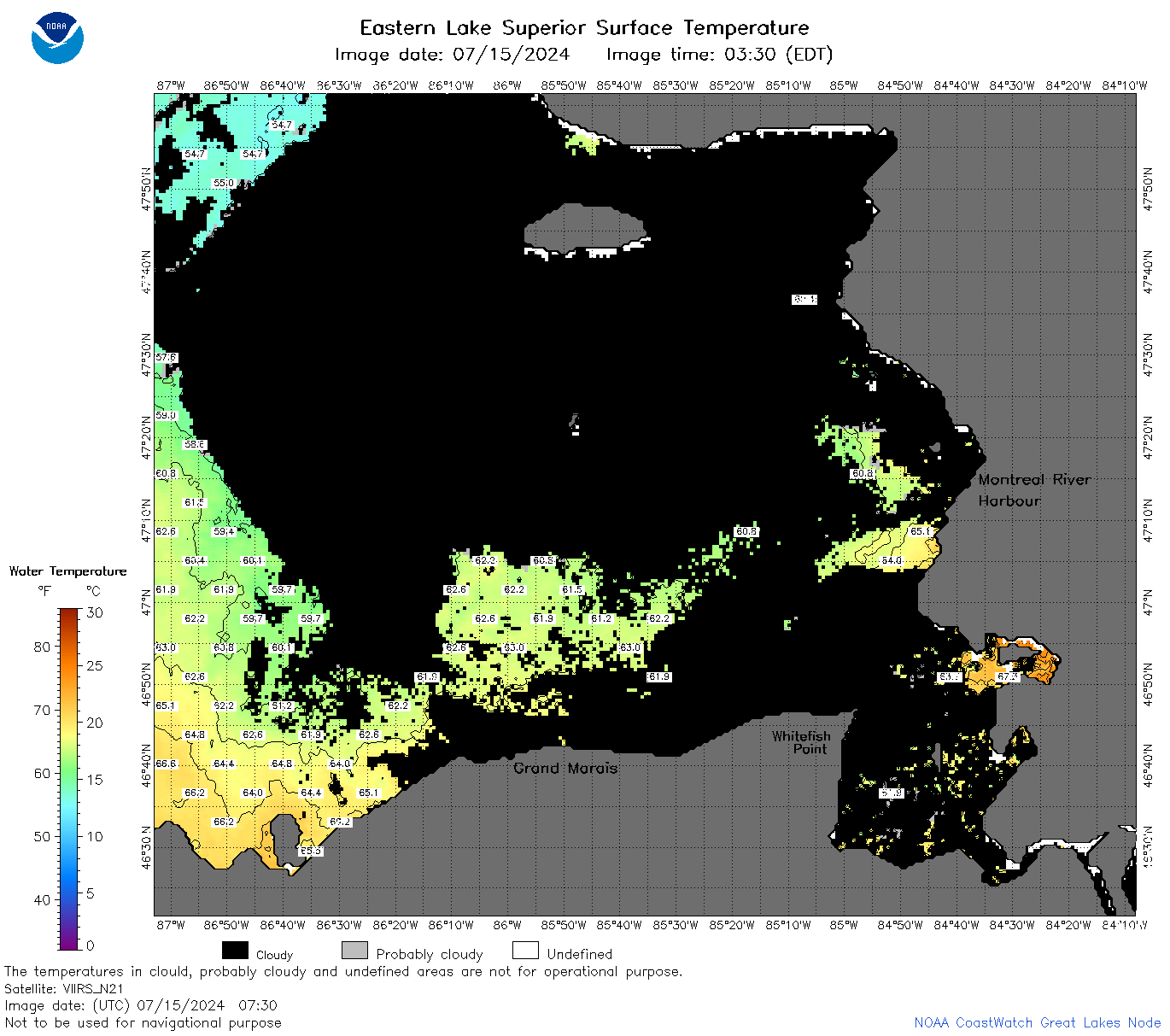The width and height of the screenshot is (1170, 1036).
Task: Click the NOAA logo emblem
Action: tap(57, 38)
